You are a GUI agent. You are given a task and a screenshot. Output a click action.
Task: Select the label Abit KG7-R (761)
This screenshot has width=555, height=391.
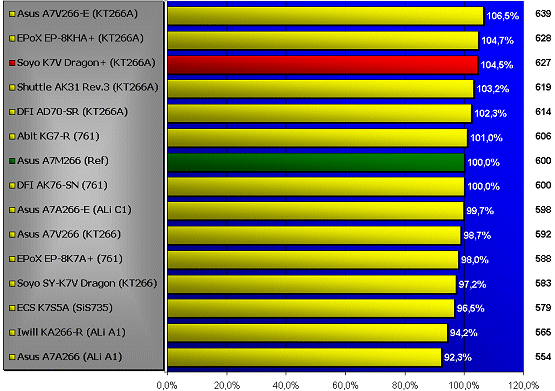click(58, 136)
